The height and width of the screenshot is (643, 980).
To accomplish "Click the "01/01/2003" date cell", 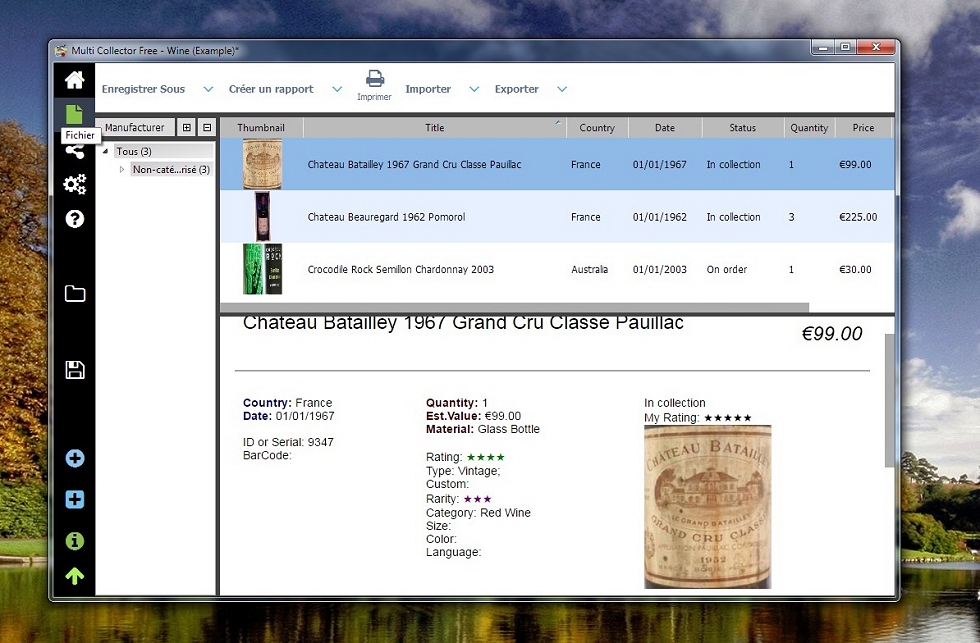I will click(x=659, y=269).
